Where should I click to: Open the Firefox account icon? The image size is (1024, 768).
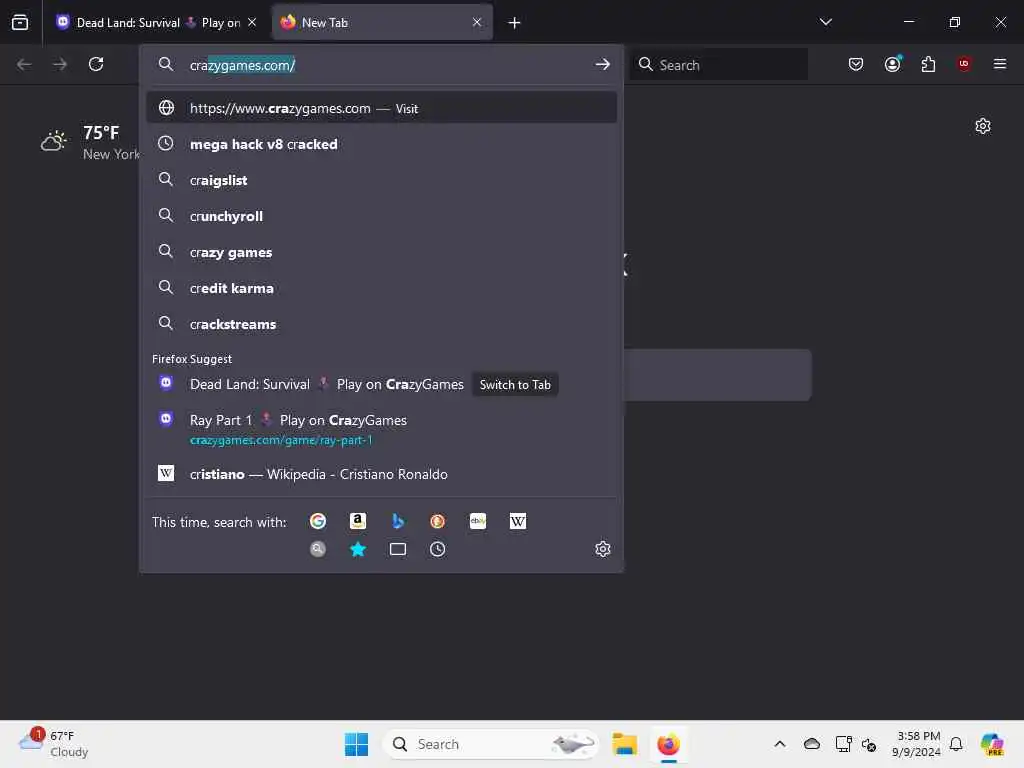coord(892,64)
